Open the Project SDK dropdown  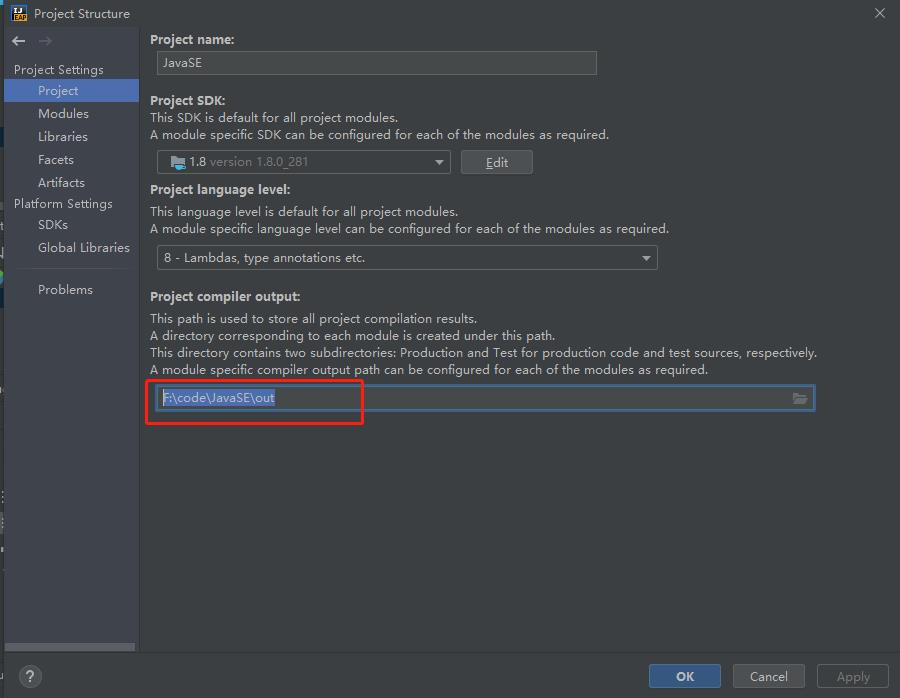point(304,162)
